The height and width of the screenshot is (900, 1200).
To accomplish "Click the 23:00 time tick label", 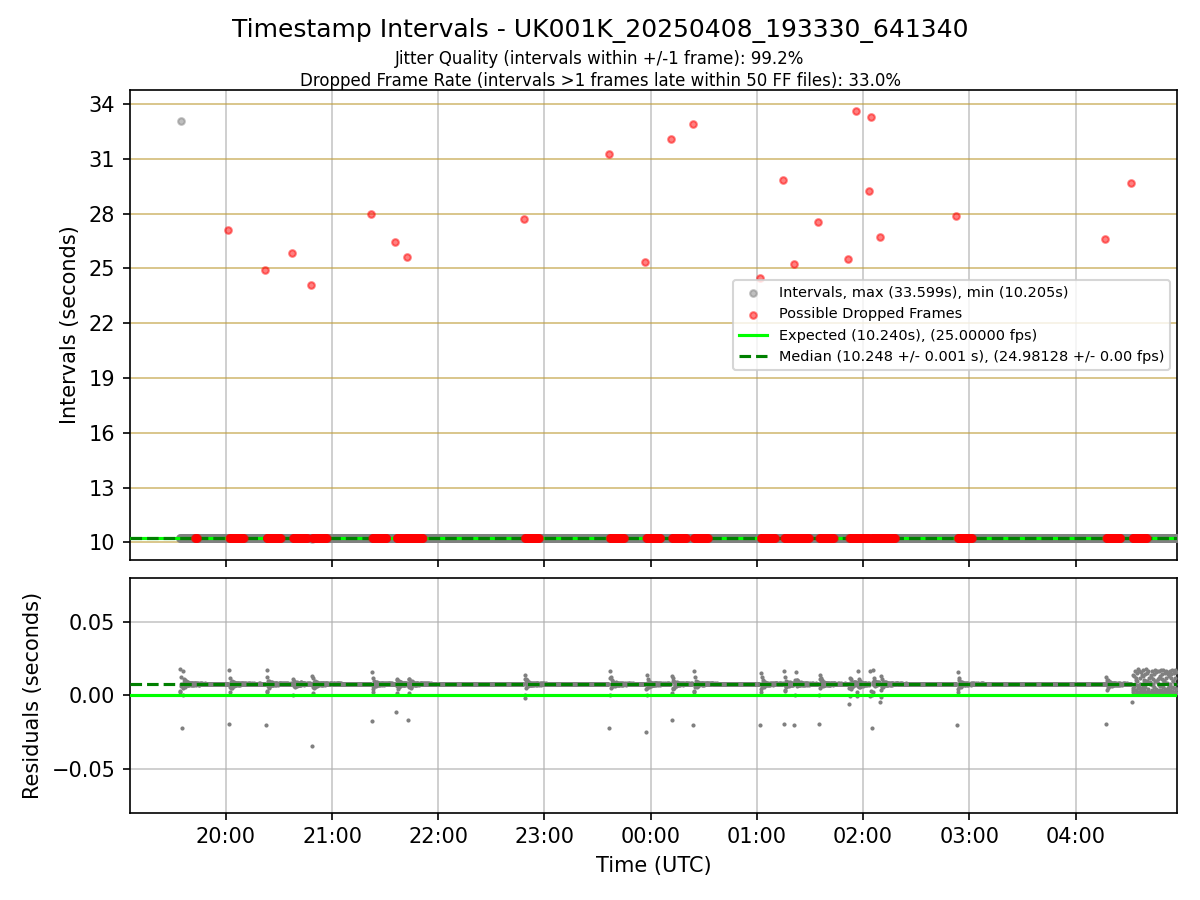I will click(x=544, y=836).
